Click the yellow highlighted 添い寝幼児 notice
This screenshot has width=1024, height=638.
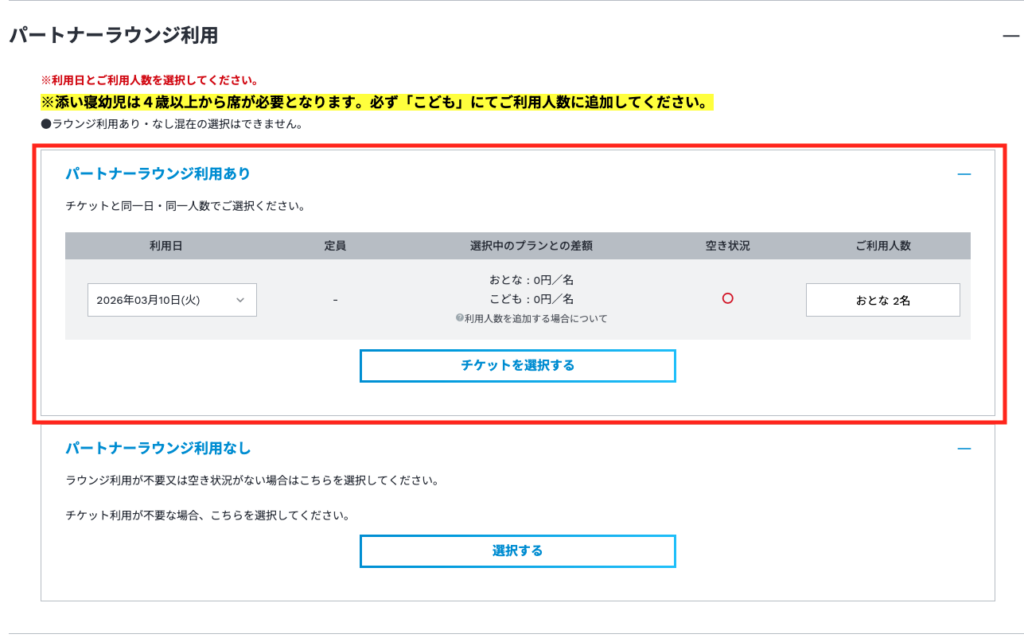376,103
